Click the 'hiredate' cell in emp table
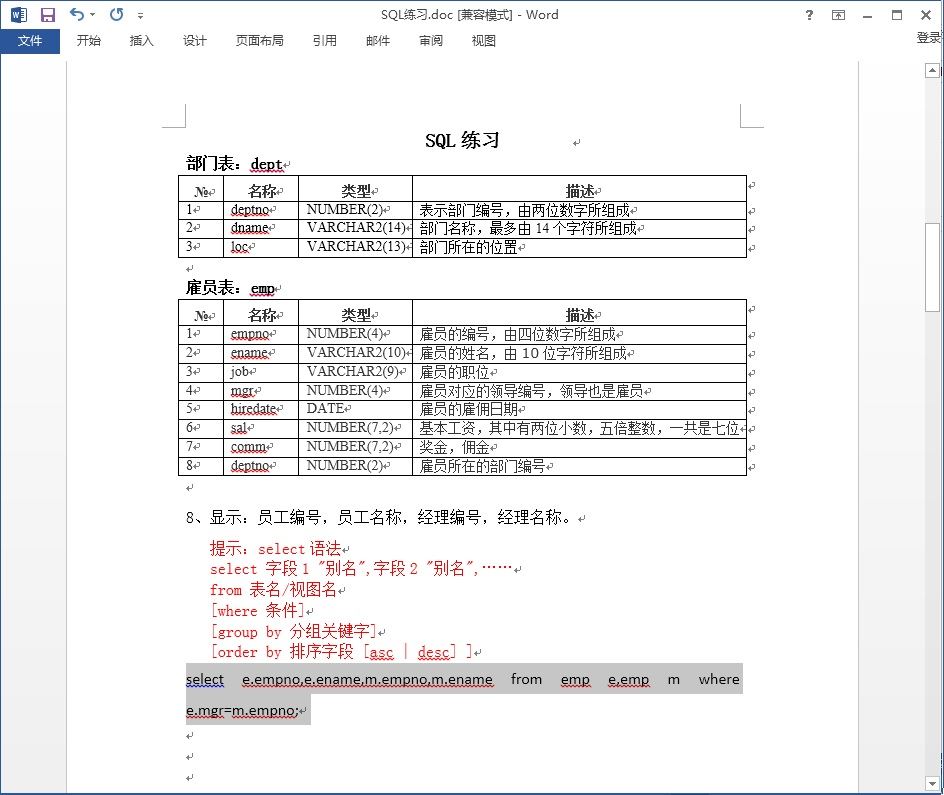944x795 pixels. [x=261, y=409]
